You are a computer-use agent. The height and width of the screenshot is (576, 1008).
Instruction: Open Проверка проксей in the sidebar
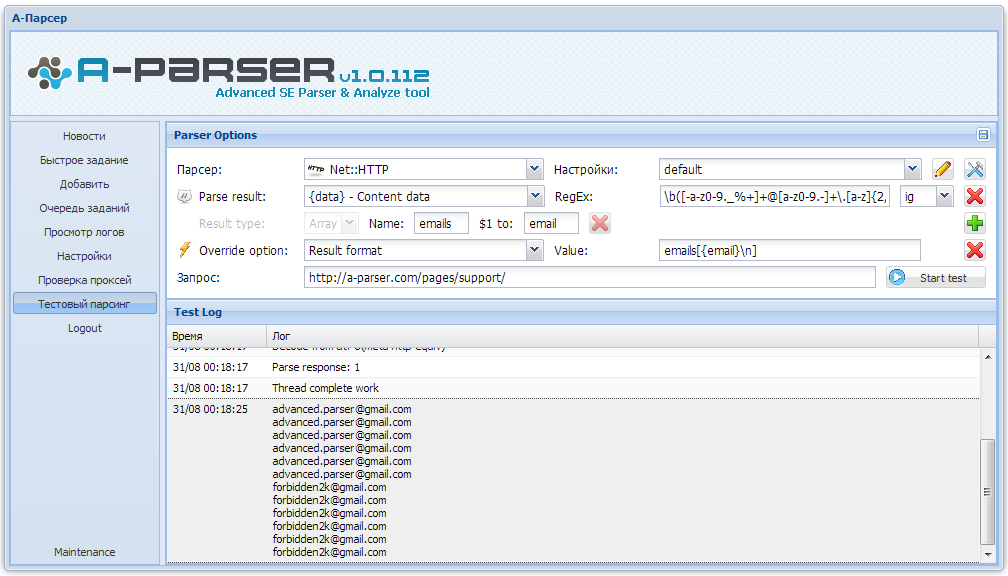tap(84, 280)
